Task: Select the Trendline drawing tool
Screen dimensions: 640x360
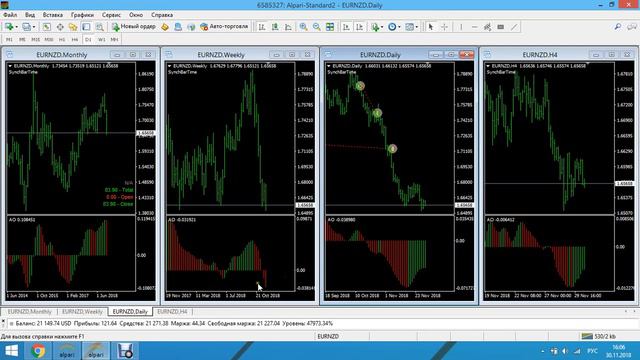Action: coord(514,27)
